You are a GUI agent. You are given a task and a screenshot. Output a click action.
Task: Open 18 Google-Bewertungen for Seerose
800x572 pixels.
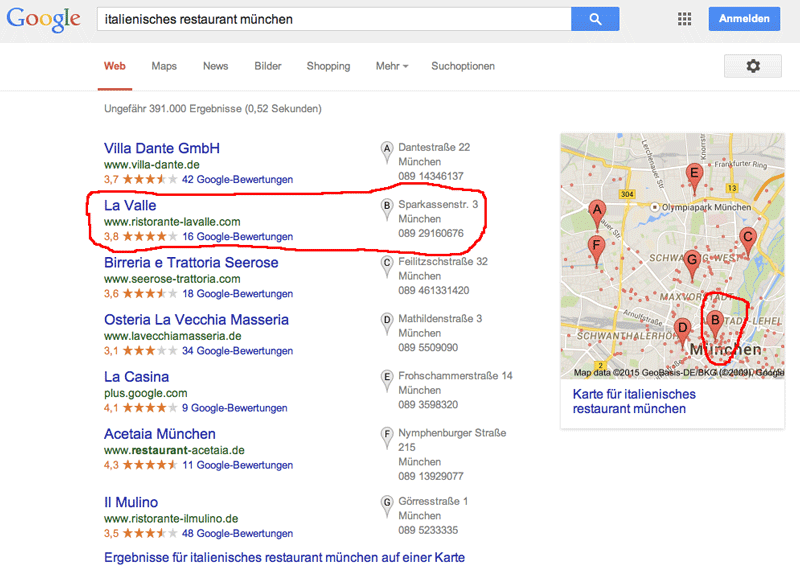pyautogui.click(x=237, y=294)
